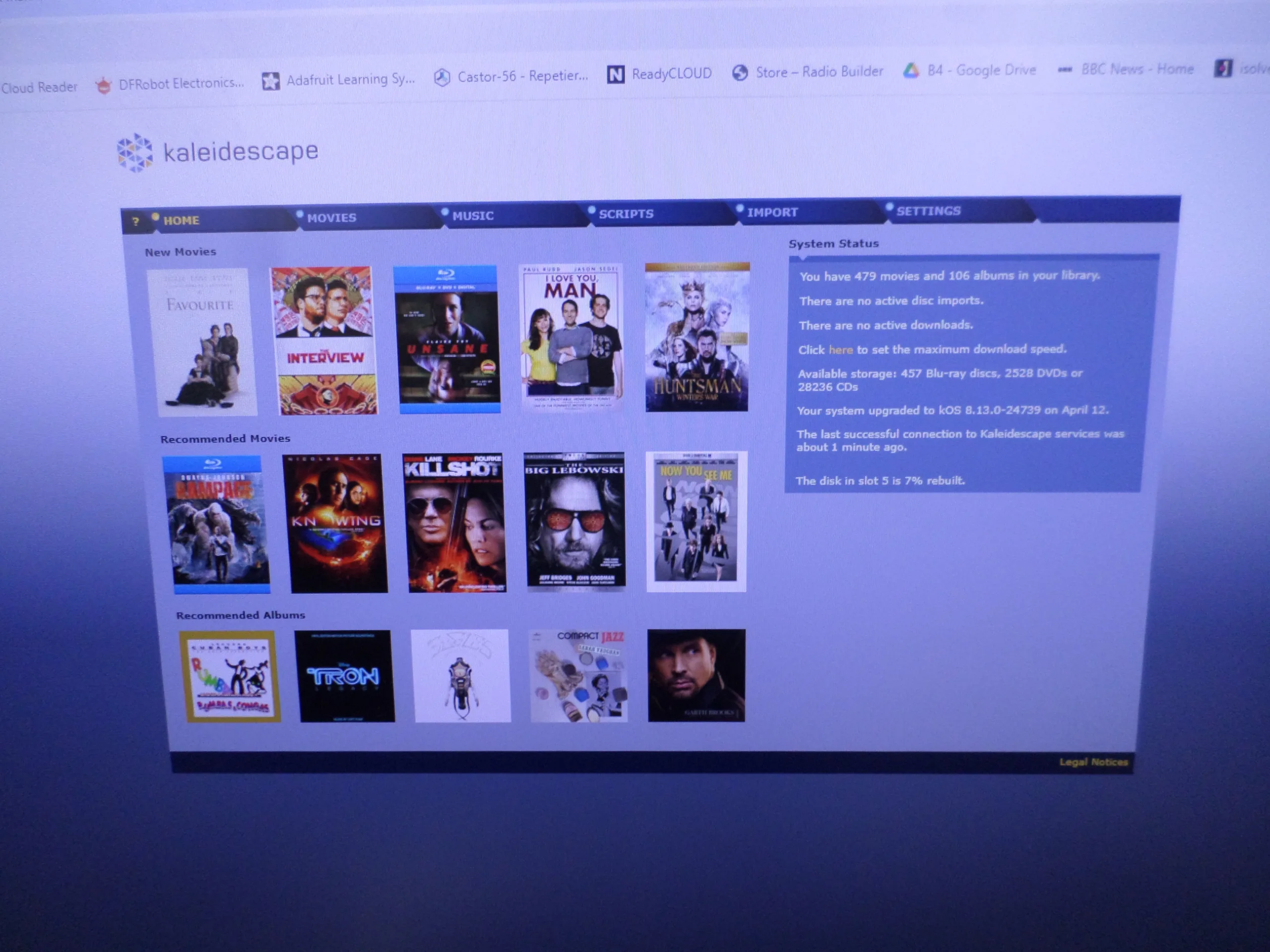Click the 'Recommended Movies' heading
The width and height of the screenshot is (1270, 952).
coord(225,439)
